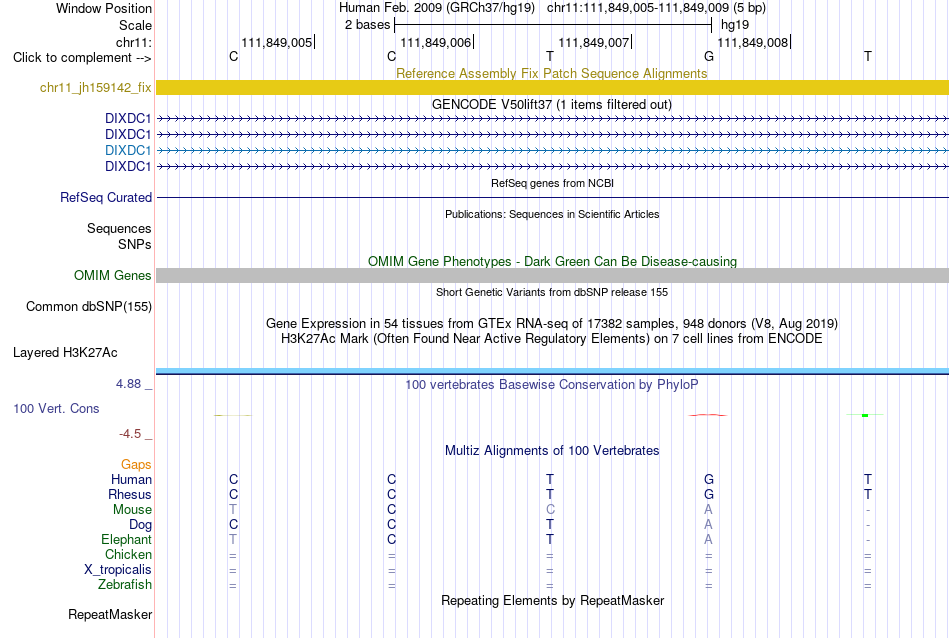
Task: Click the 'chr11:' base position label
Action: [x=133, y=42]
